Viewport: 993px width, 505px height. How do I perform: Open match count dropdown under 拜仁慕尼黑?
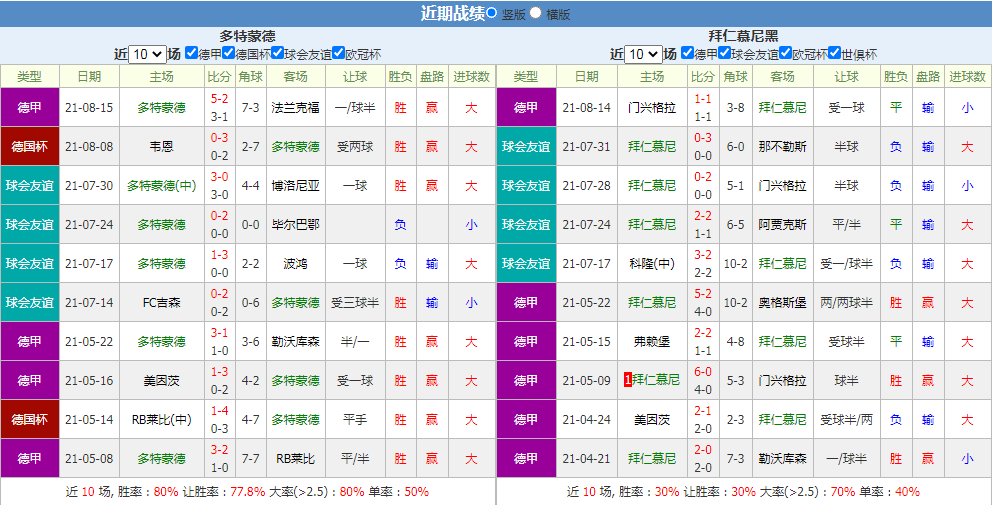click(x=643, y=54)
